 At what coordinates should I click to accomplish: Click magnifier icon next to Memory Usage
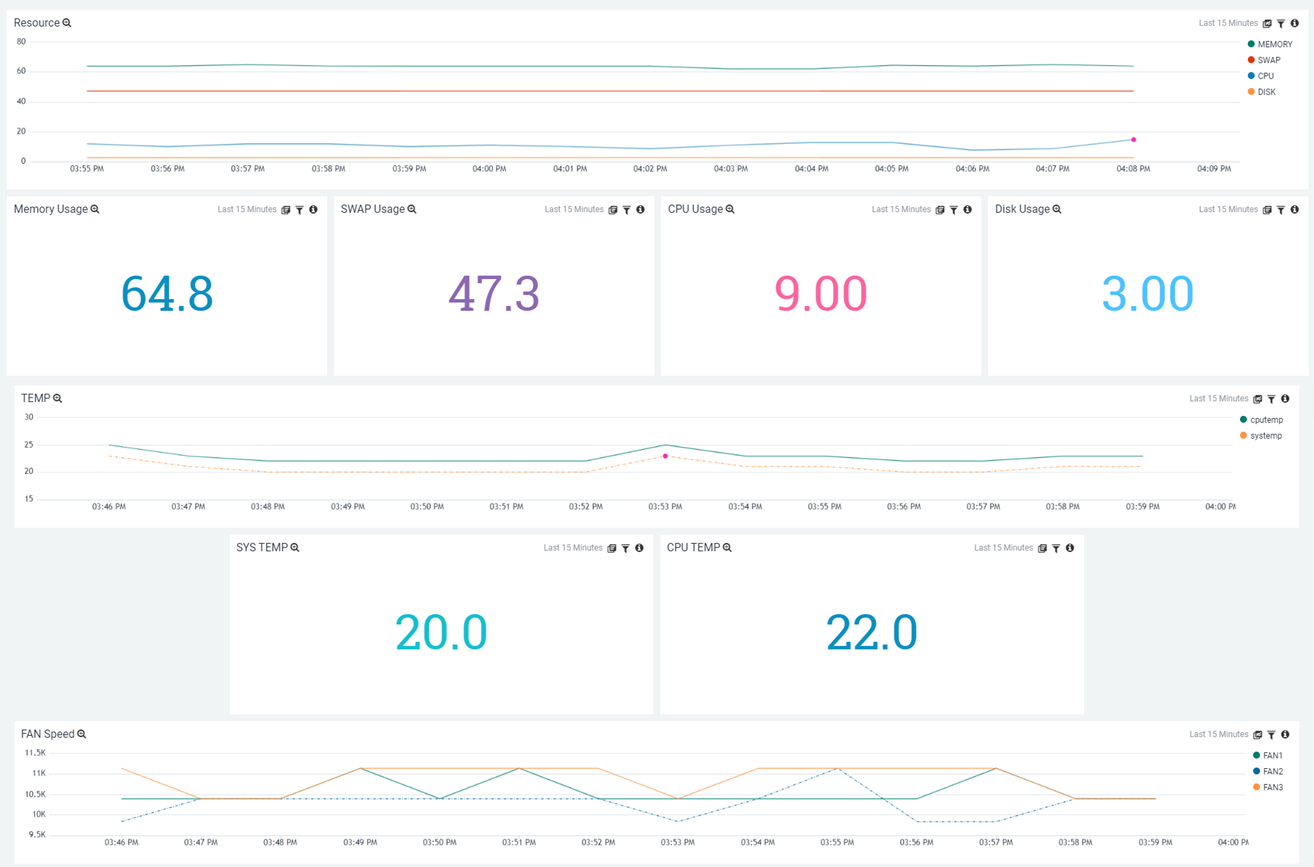click(x=95, y=210)
